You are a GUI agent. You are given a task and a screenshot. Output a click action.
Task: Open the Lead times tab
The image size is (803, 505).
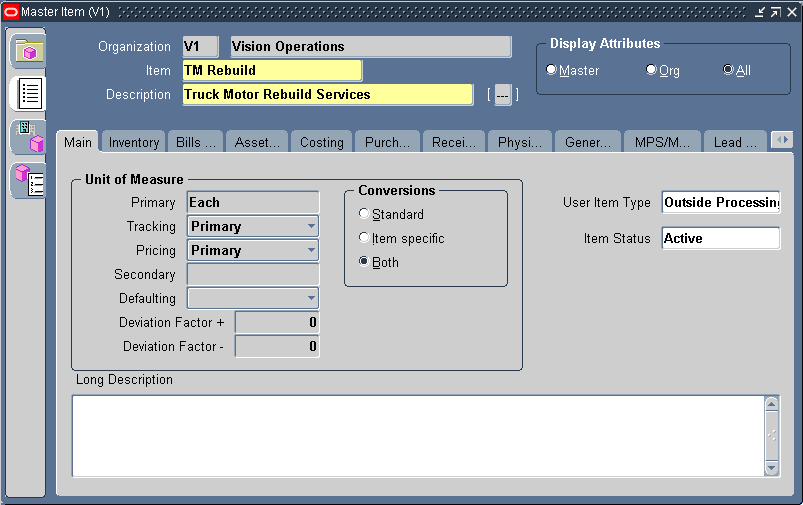735,142
